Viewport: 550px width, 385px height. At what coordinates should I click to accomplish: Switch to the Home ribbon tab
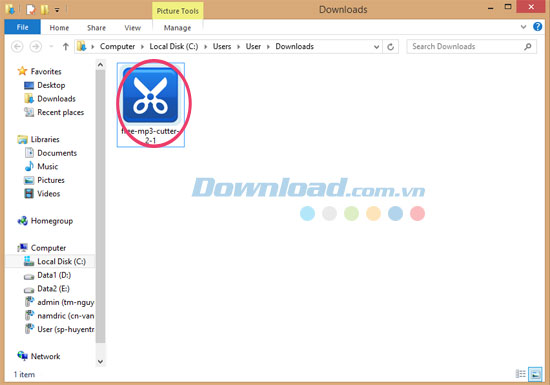[59, 28]
